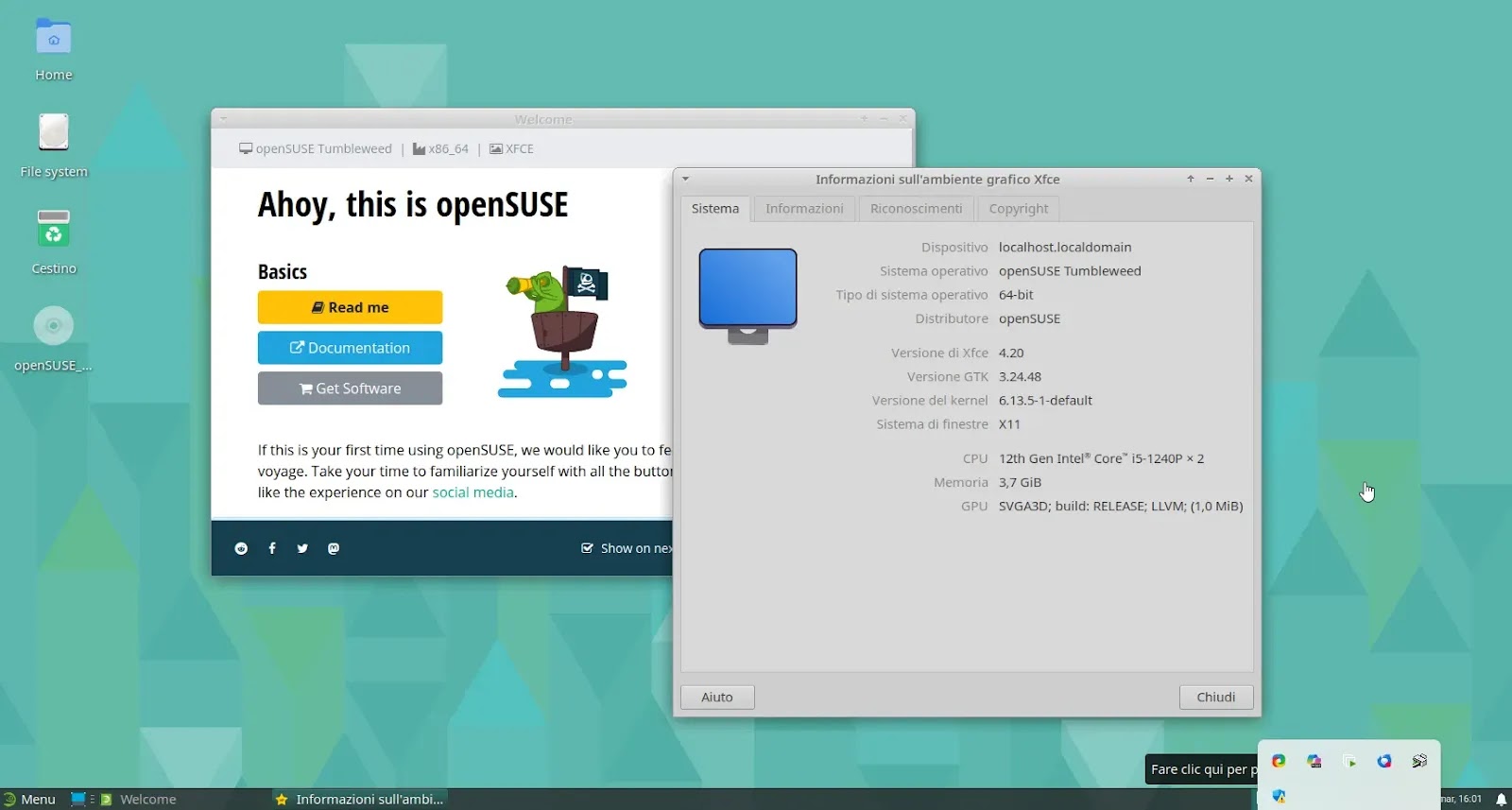Click the Basics heading
Screen dimensions: 1512x810
click(x=283, y=272)
